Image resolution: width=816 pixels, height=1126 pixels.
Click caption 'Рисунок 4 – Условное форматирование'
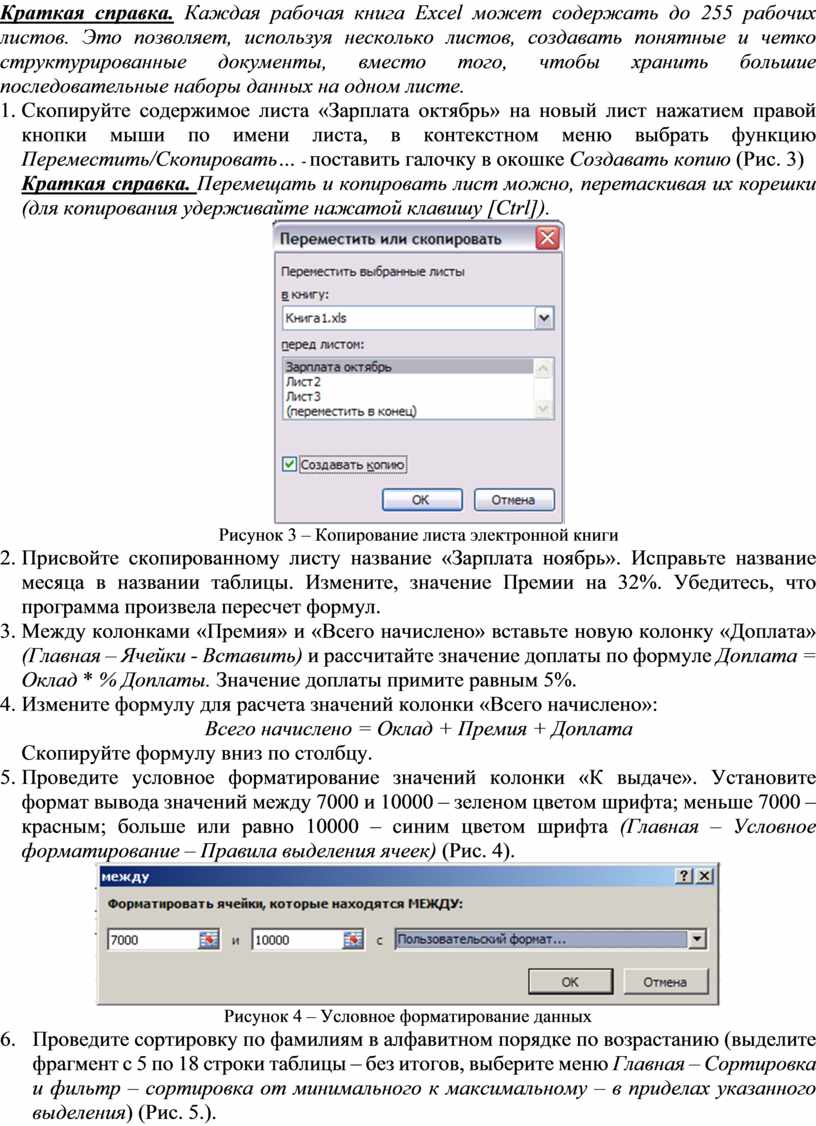point(408,1016)
